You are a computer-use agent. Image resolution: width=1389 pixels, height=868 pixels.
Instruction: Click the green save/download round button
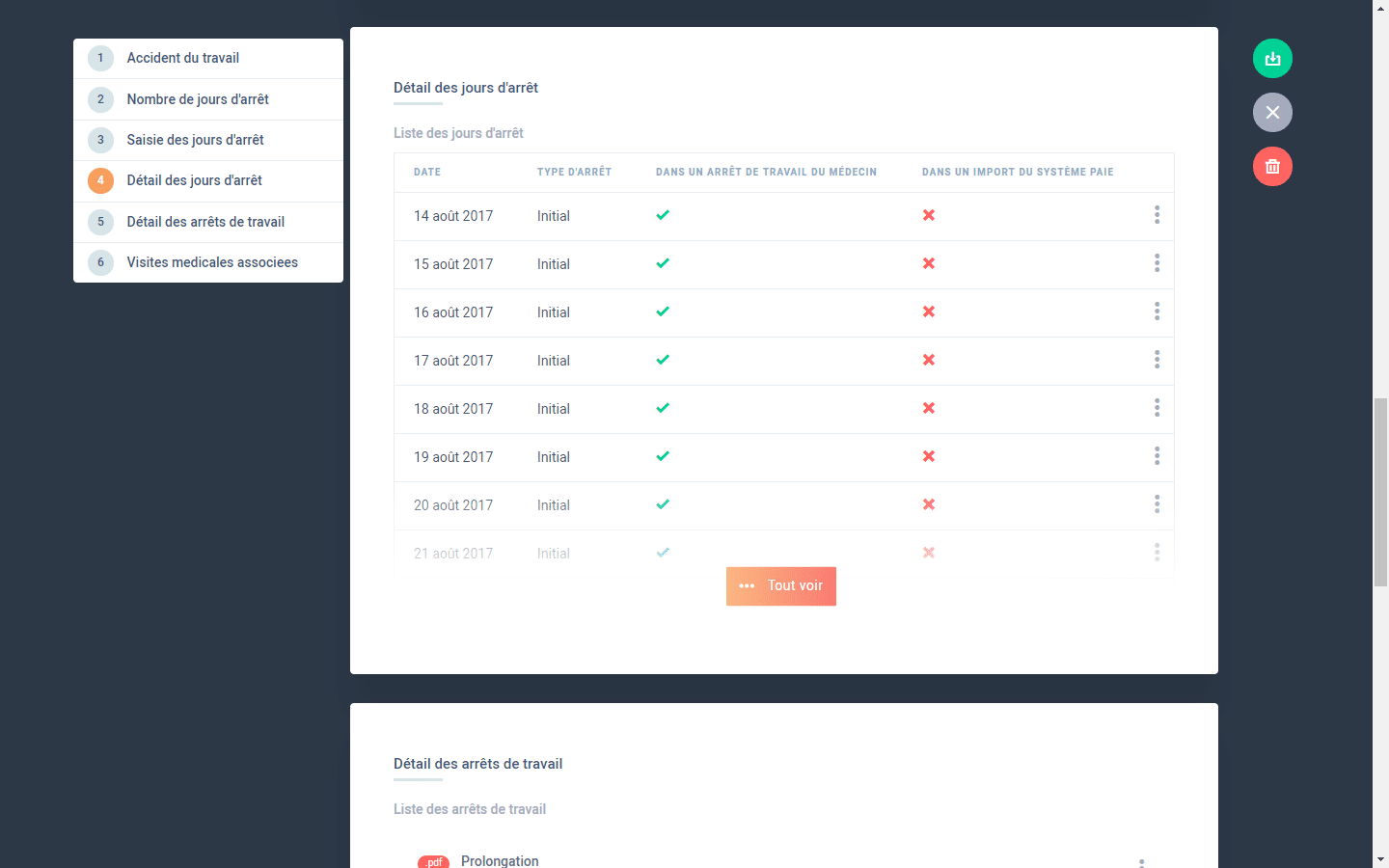[1272, 59]
